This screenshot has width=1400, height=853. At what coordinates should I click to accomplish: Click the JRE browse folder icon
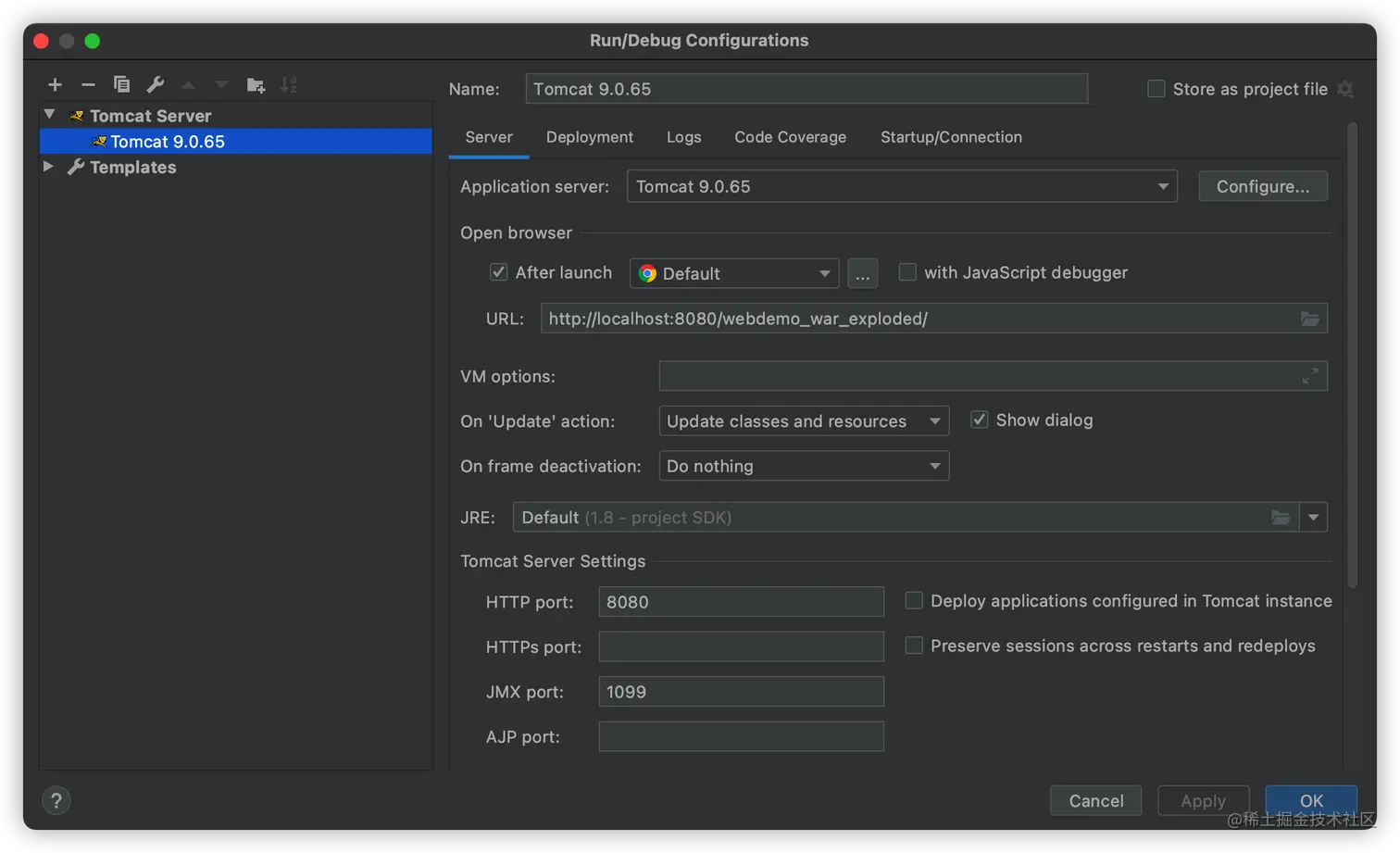pos(1281,518)
